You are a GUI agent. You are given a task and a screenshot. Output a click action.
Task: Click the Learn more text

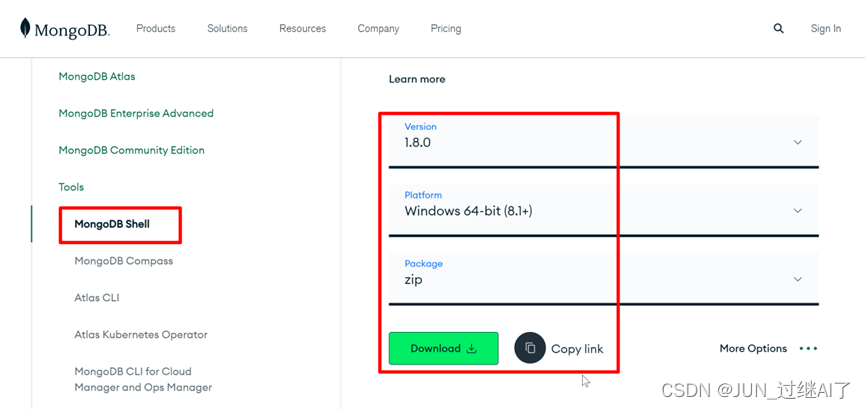click(x=417, y=79)
